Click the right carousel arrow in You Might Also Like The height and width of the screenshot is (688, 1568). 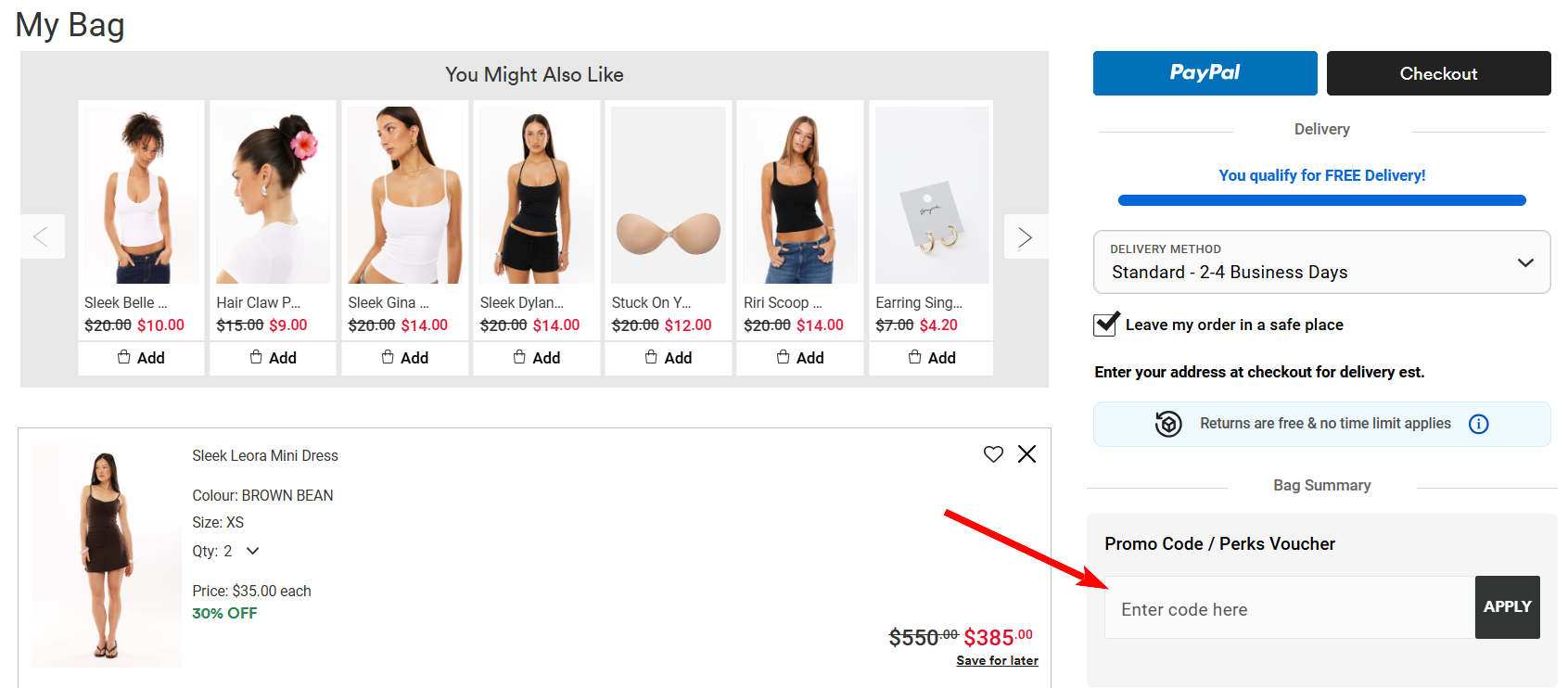click(x=1026, y=236)
